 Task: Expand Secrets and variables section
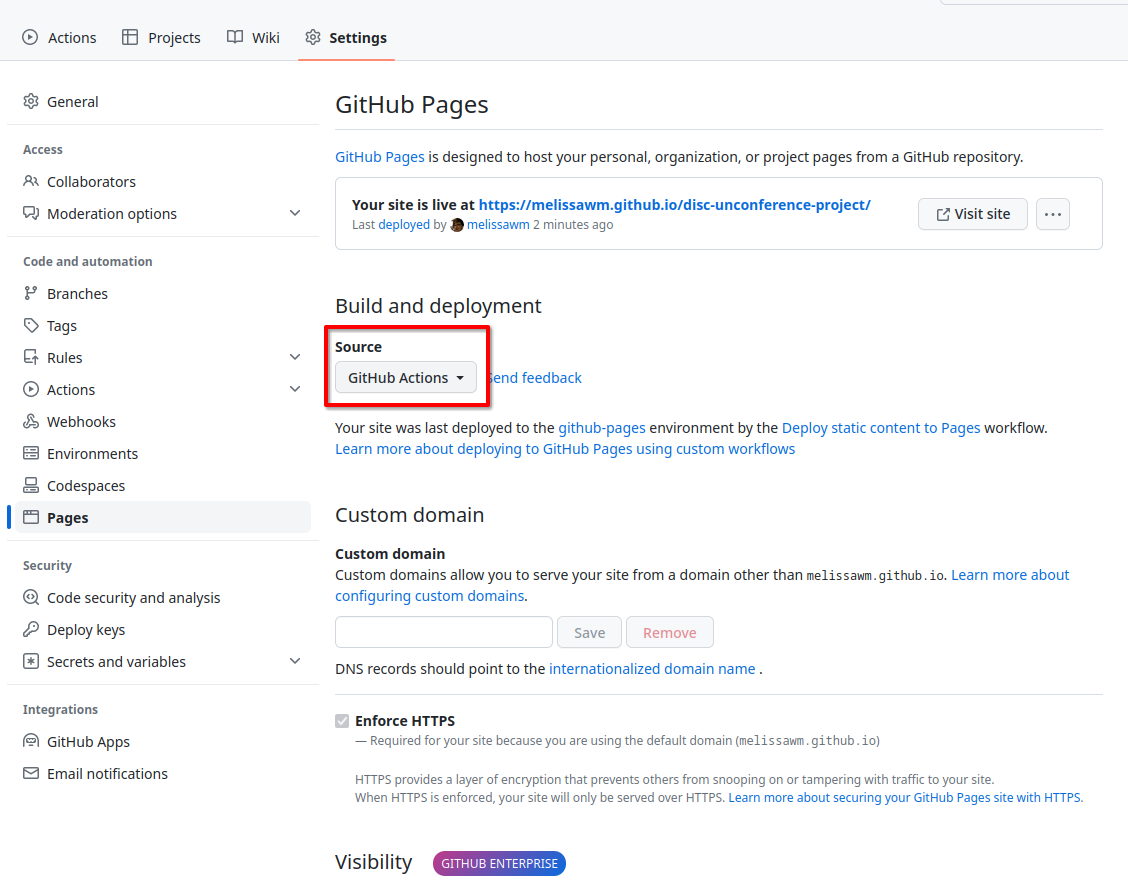[295, 662]
